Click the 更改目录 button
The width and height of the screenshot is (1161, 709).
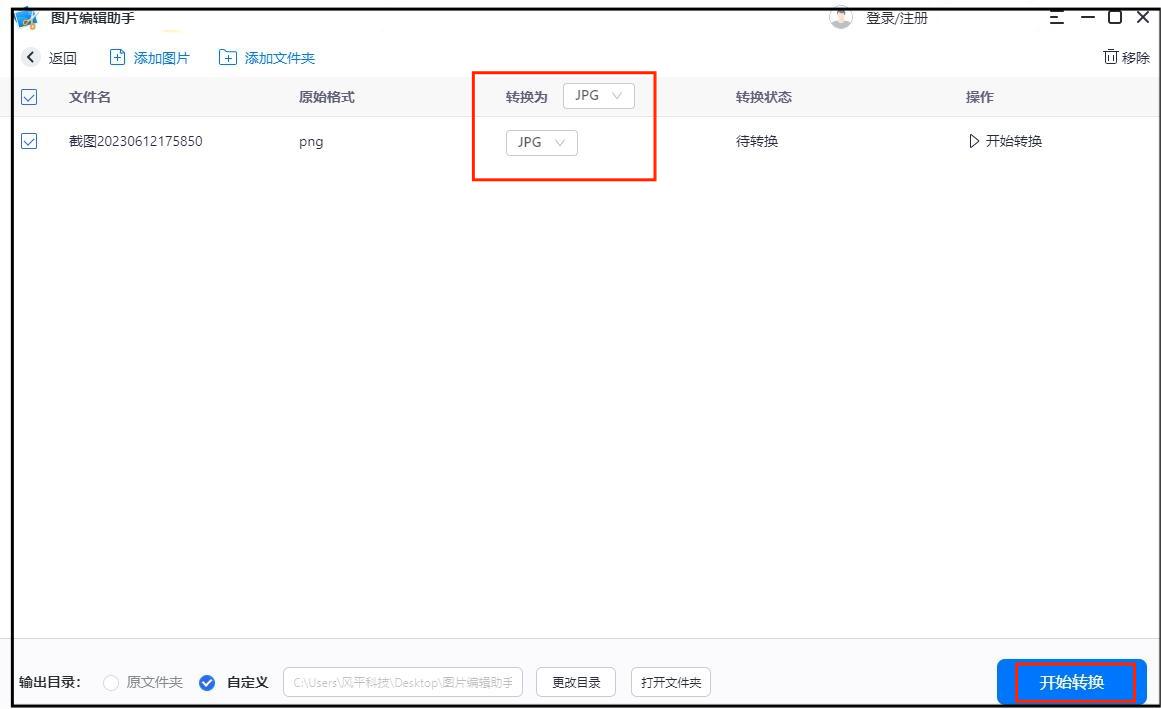(575, 682)
